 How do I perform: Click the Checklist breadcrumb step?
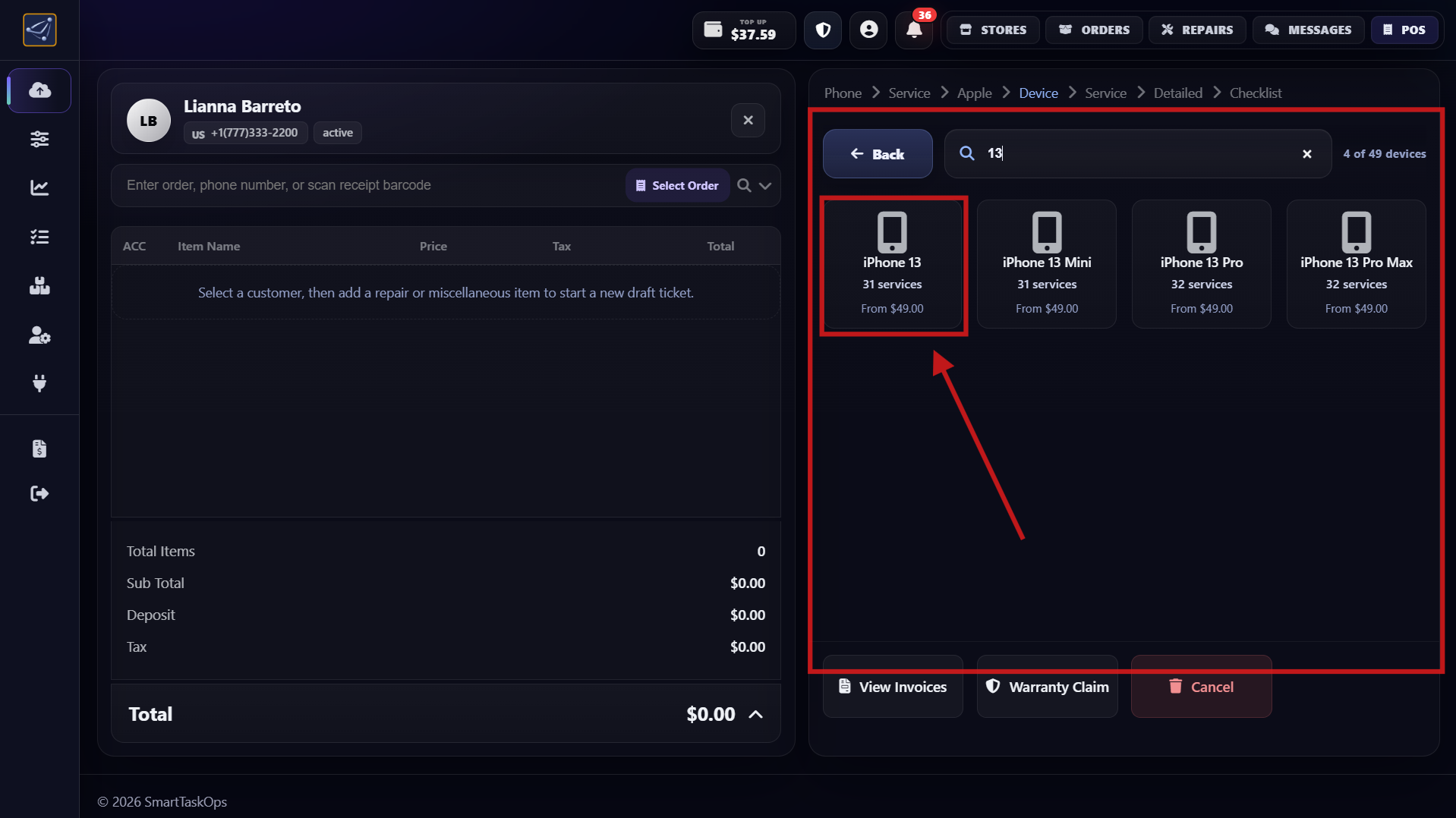[x=1256, y=93]
